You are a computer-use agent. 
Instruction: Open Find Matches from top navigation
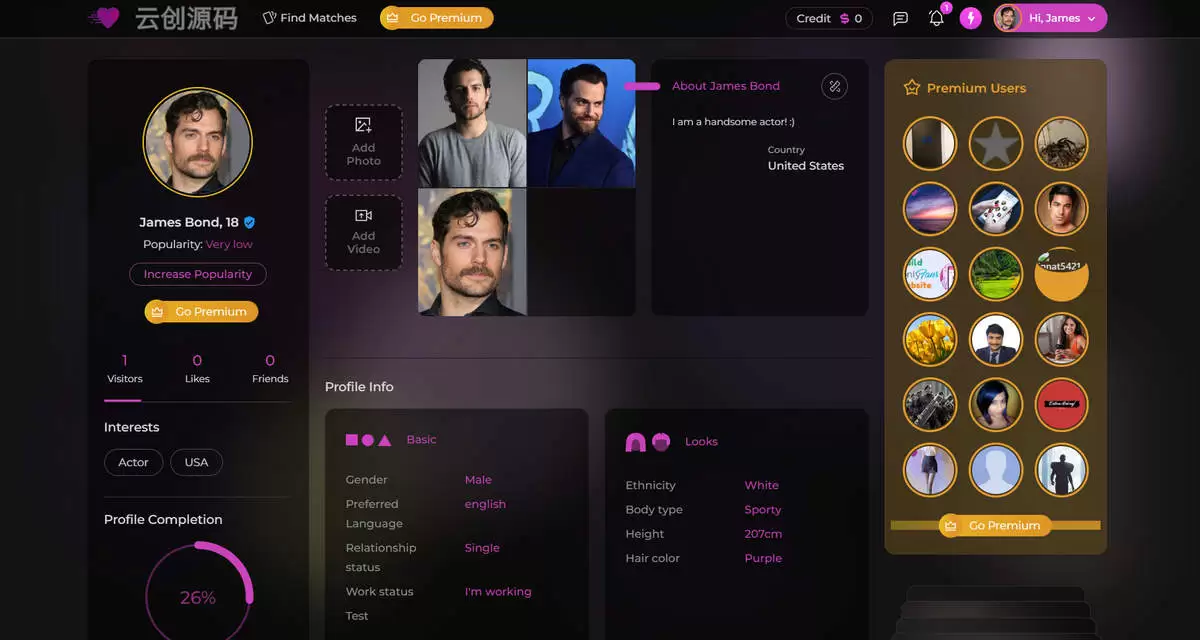309,18
